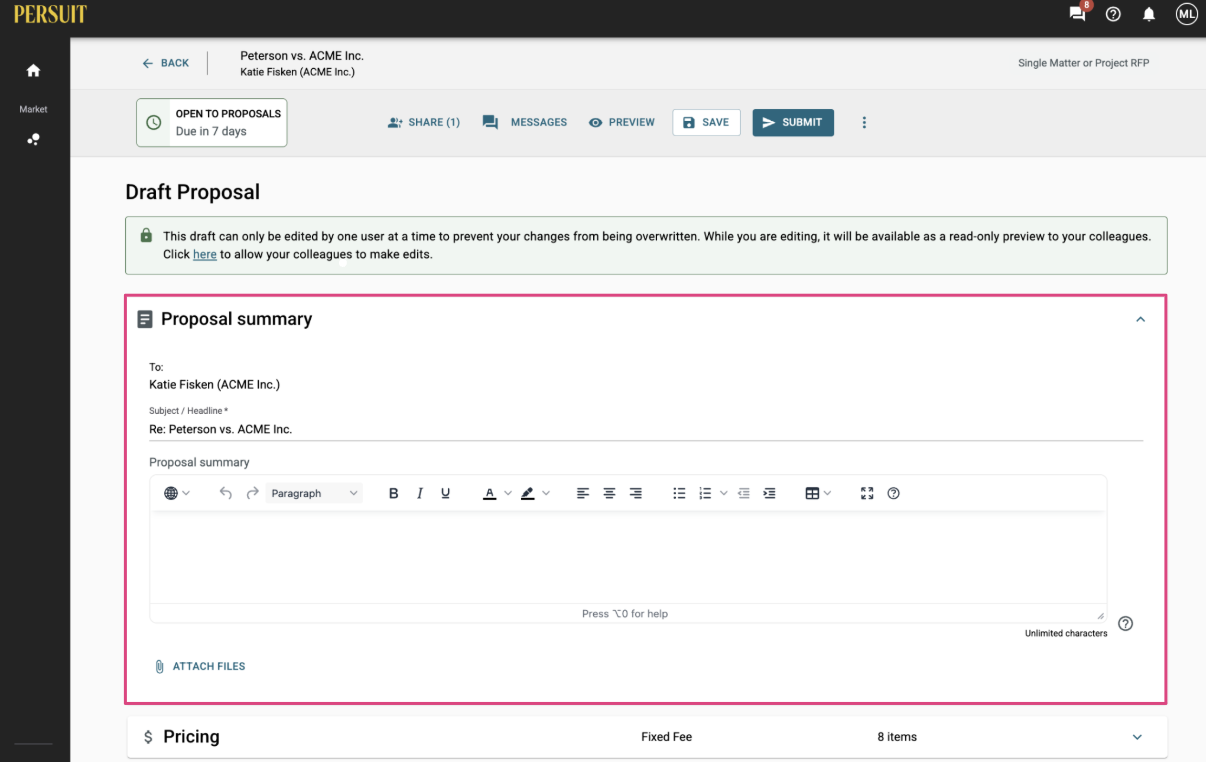Toggle Italic formatting
This screenshot has height=762, width=1206.
coord(420,493)
